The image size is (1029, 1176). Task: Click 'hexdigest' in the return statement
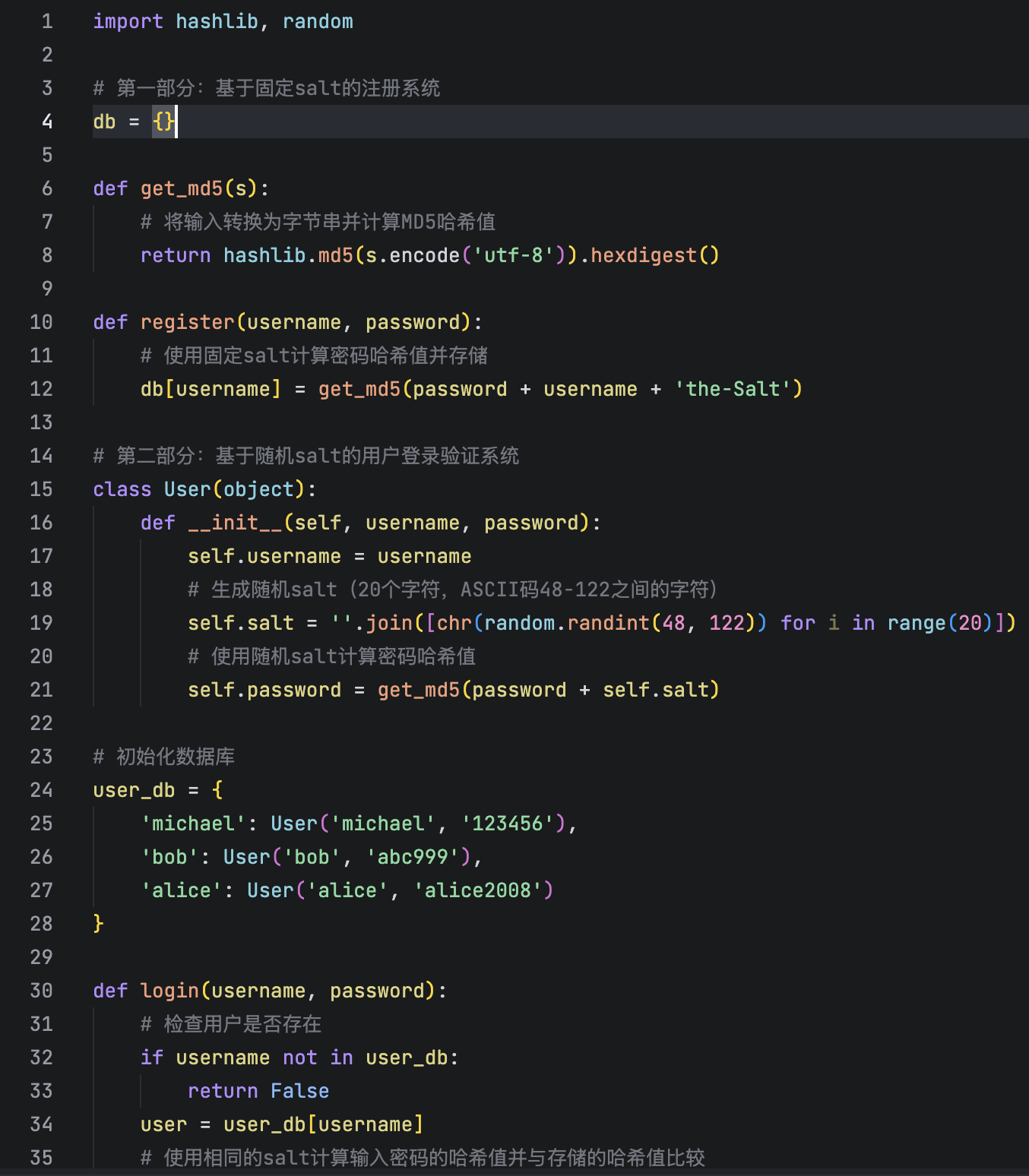coord(644,255)
